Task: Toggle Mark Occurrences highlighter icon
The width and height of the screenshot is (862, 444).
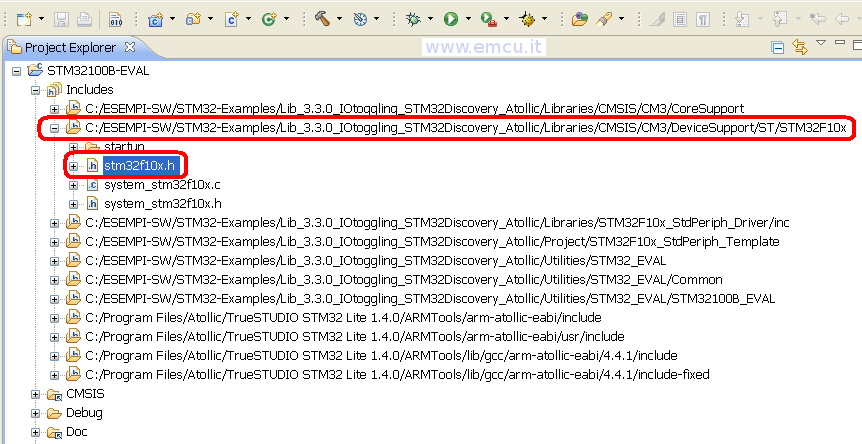Action: pos(657,19)
